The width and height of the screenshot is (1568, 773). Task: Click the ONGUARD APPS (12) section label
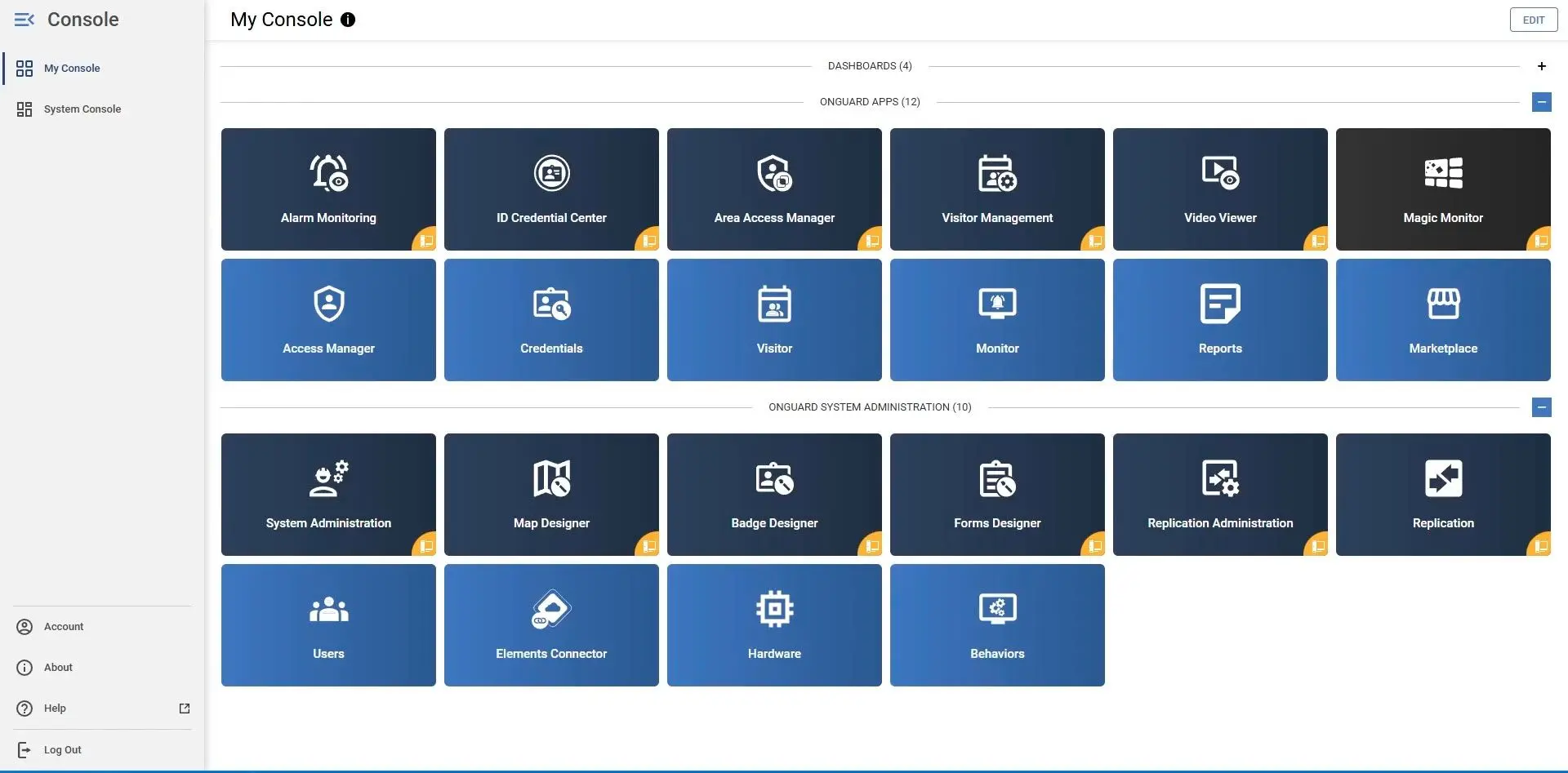(870, 102)
